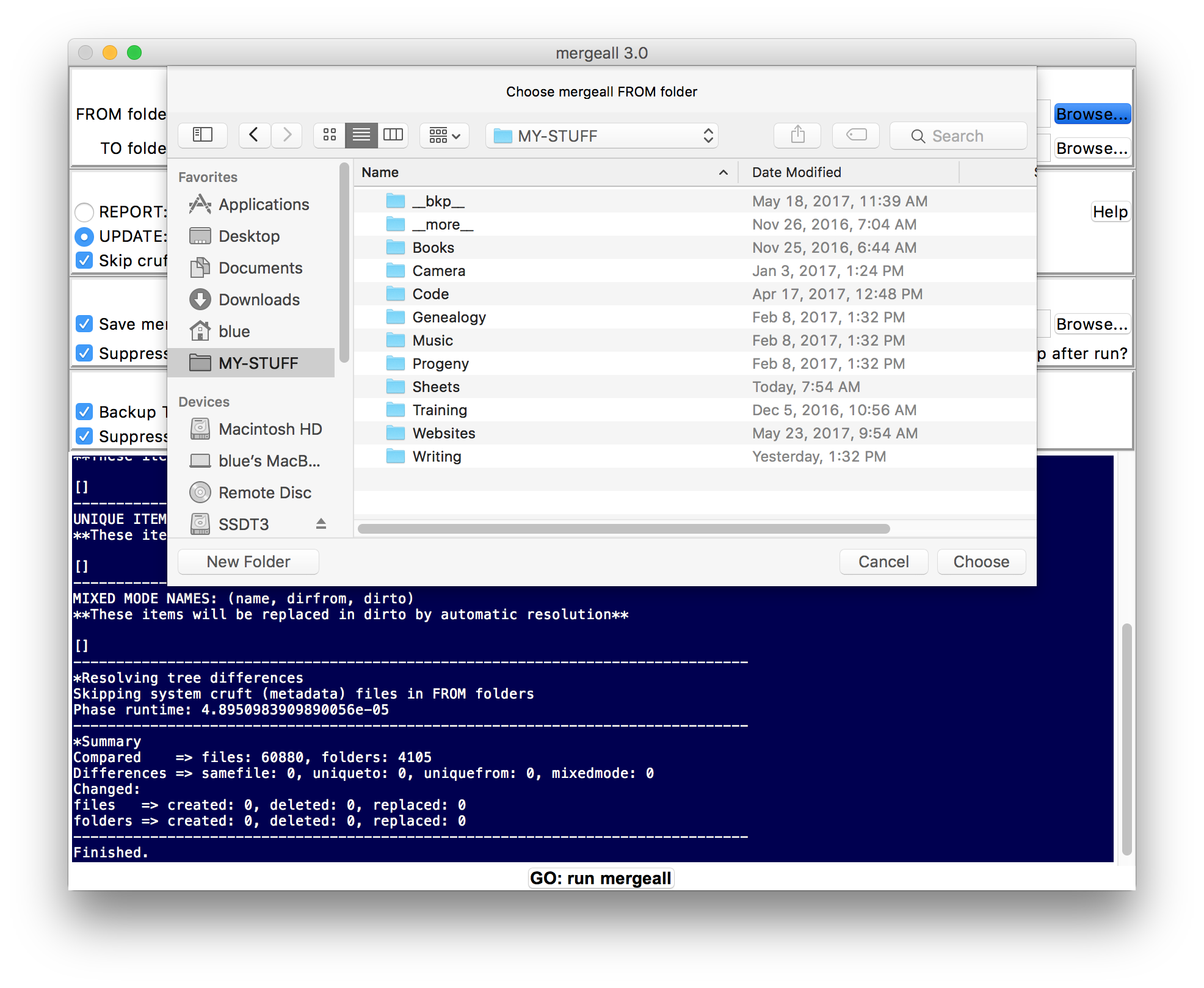Select the Websites folder
Viewport: 1204px width, 988px height.
click(695, 433)
